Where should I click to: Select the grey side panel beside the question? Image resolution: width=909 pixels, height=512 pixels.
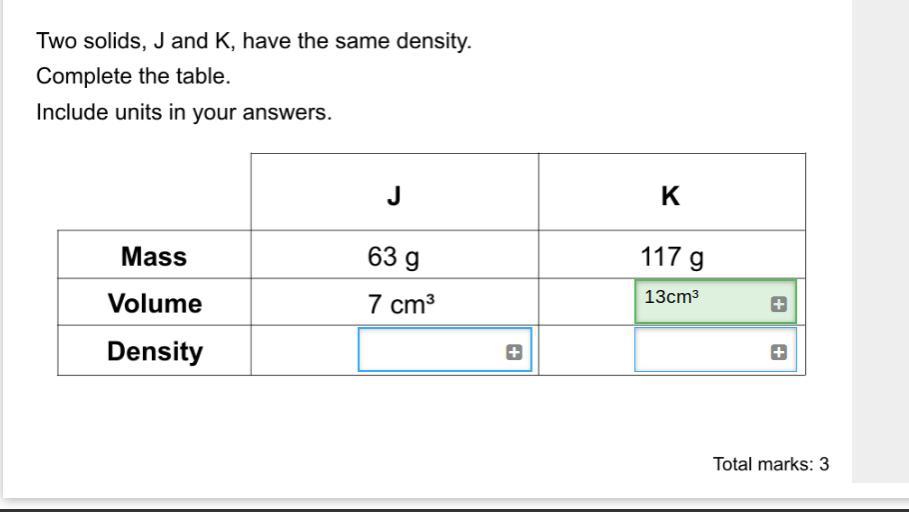(881, 241)
